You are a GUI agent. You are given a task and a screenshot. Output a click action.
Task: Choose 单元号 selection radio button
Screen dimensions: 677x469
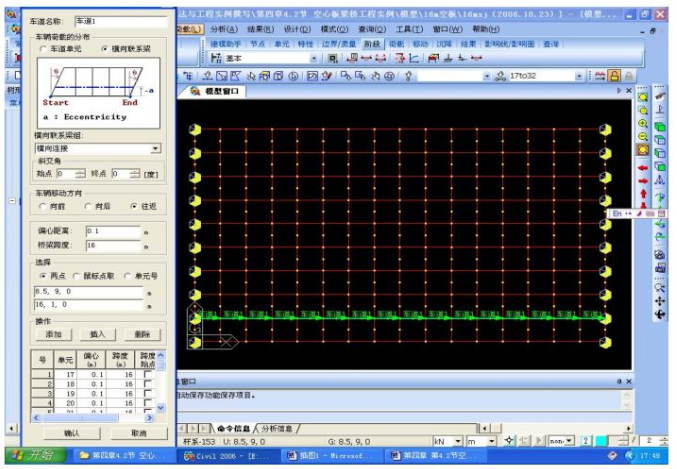pyautogui.click(x=127, y=276)
